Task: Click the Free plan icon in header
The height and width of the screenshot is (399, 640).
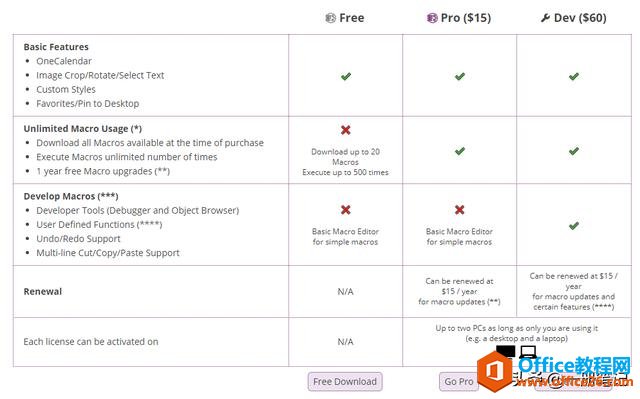Action: tap(331, 18)
